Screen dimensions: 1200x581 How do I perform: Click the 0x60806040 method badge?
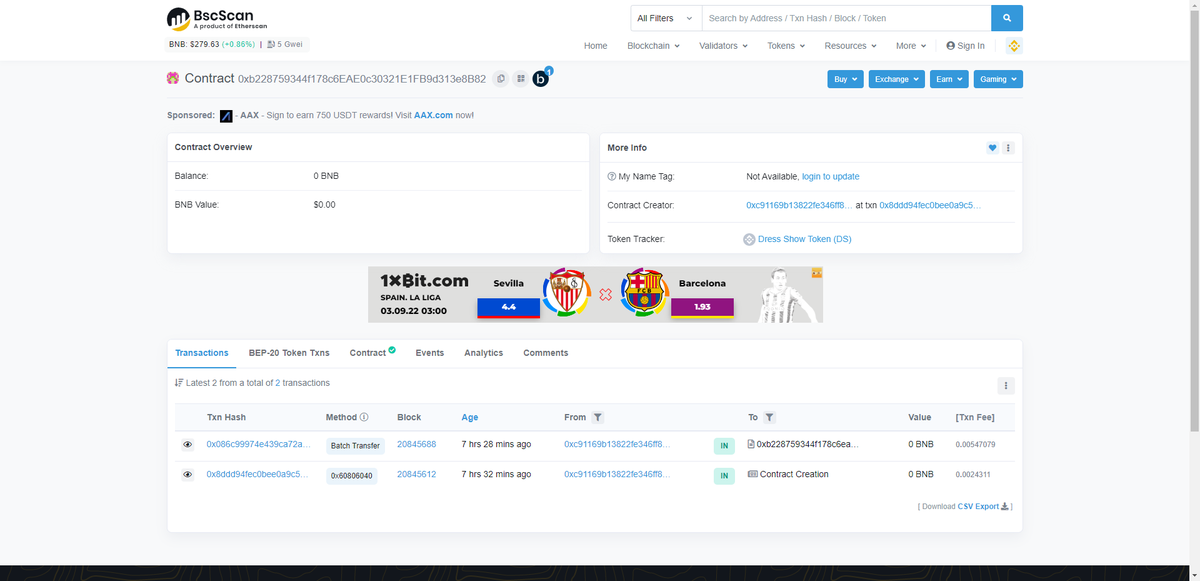[x=351, y=476]
